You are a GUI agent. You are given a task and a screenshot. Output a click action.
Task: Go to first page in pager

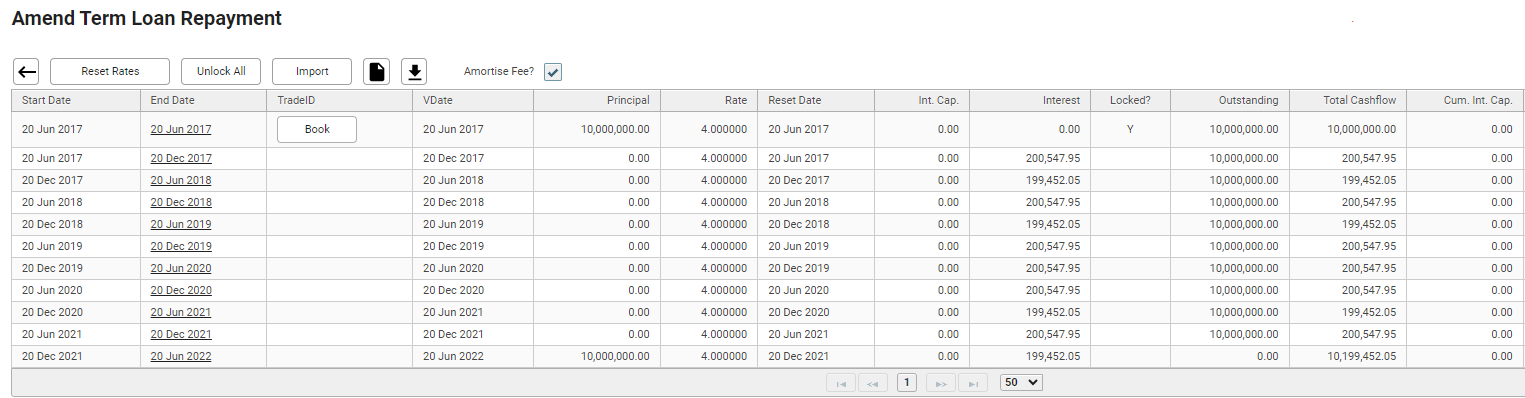coord(841,382)
